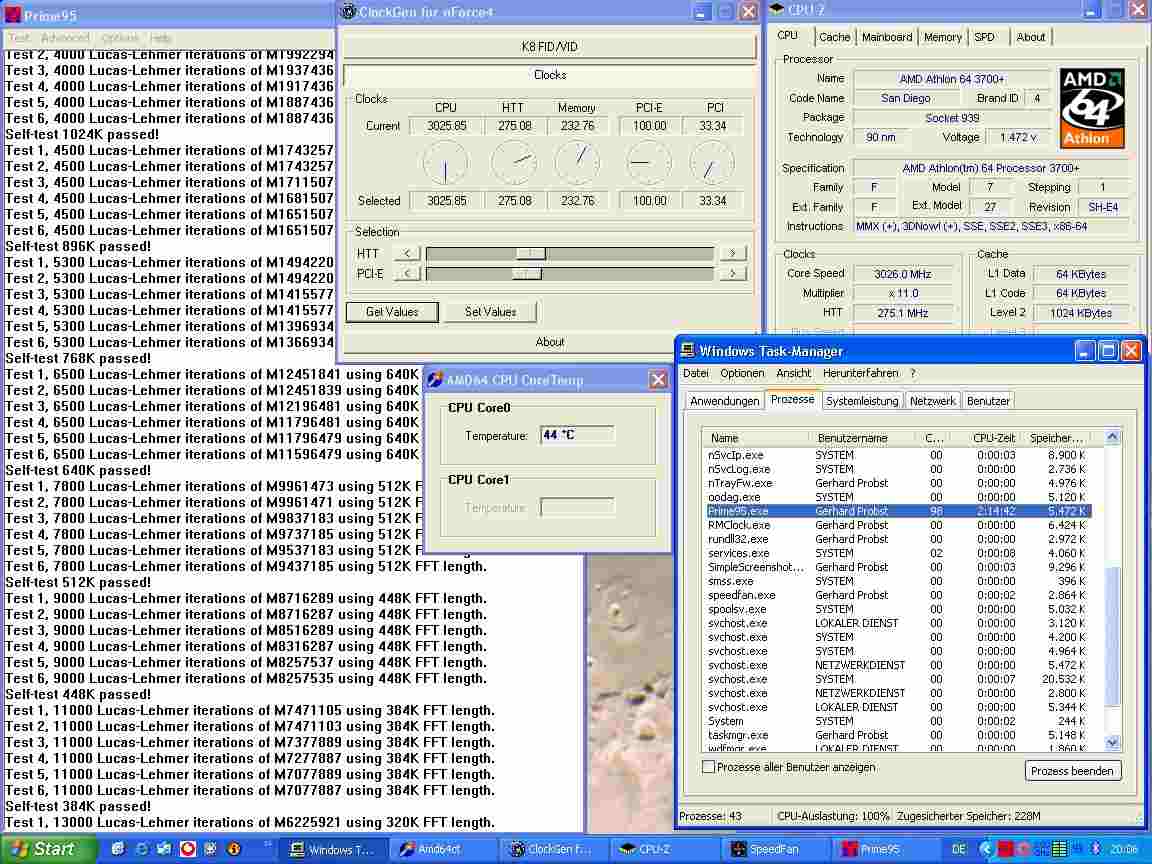Click the CPU clock dial in ClockGen
Image resolution: width=1152 pixels, height=864 pixels.
pos(445,163)
